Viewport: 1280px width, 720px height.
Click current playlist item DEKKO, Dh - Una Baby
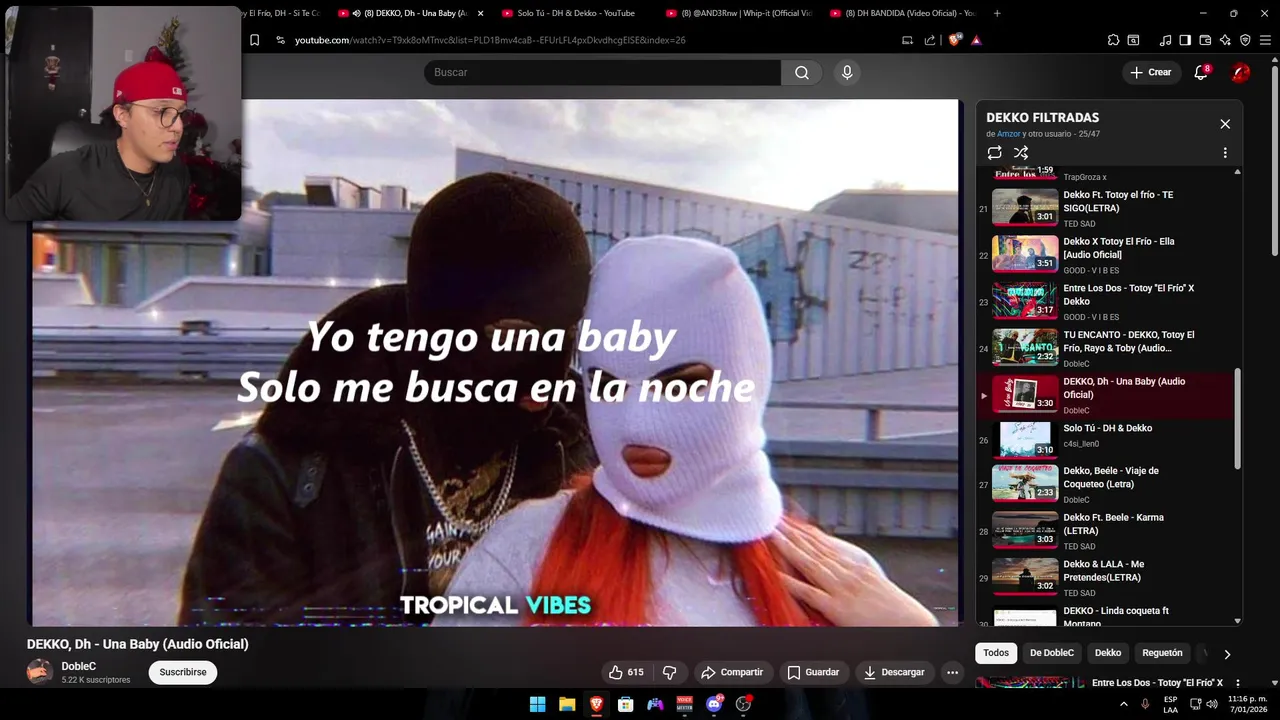tap(1105, 395)
